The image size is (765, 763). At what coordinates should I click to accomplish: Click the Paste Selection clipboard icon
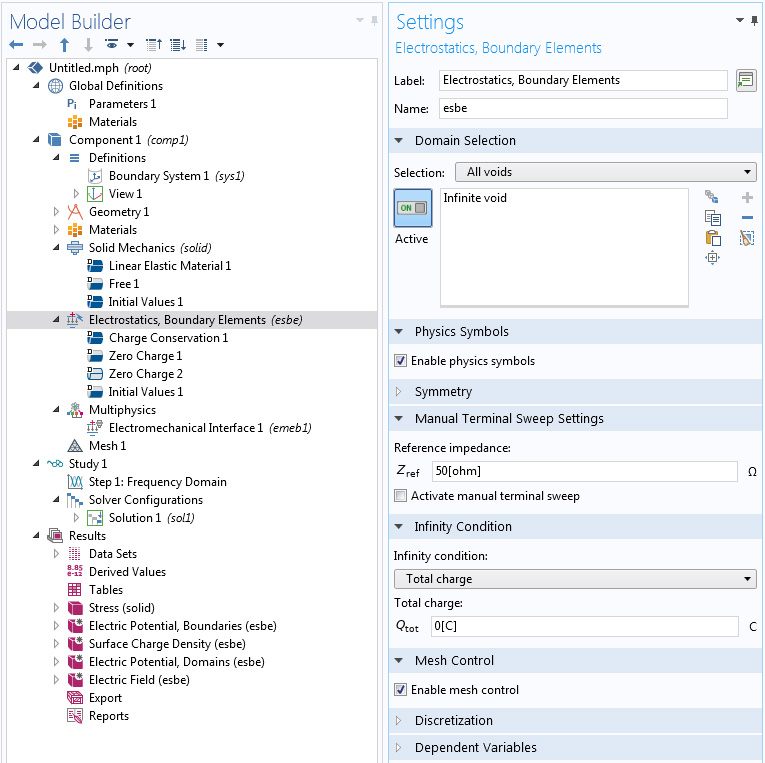[x=712, y=238]
